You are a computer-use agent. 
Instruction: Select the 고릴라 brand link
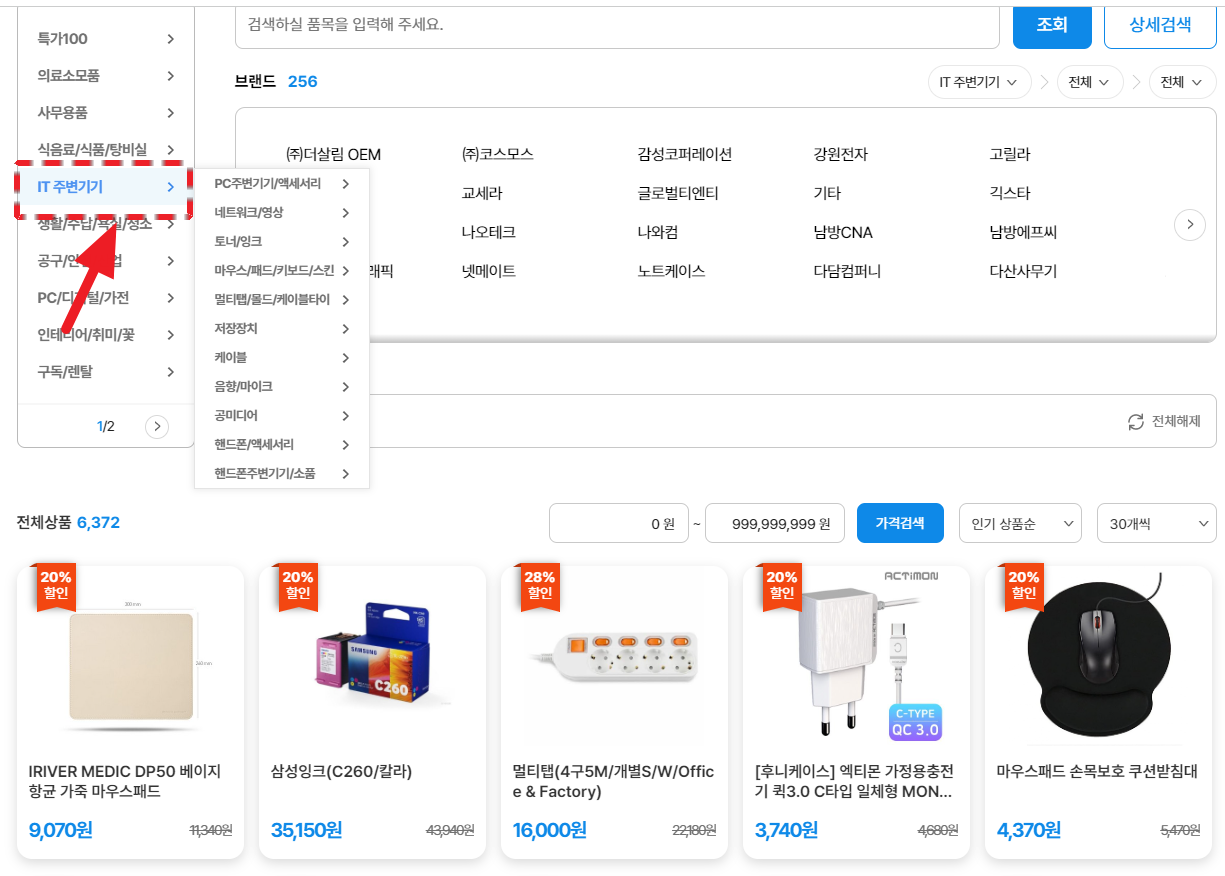[x=1009, y=154]
